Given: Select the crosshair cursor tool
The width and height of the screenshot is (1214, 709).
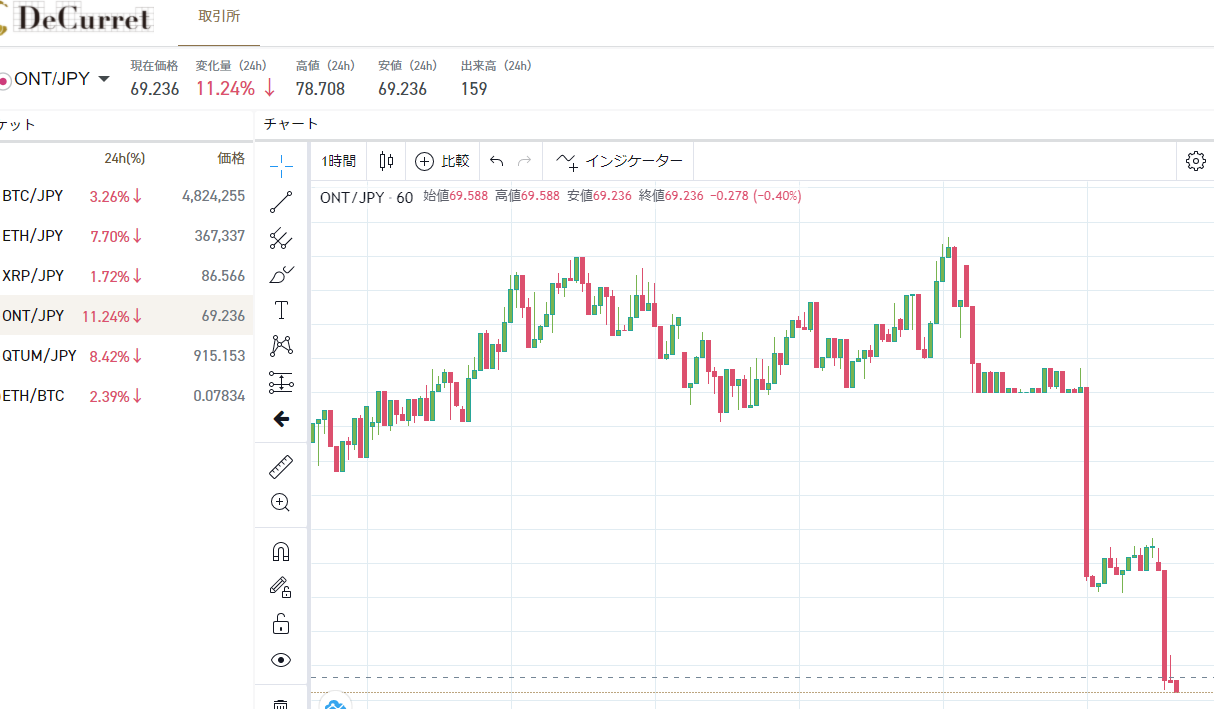Looking at the screenshot, I should point(281,163).
